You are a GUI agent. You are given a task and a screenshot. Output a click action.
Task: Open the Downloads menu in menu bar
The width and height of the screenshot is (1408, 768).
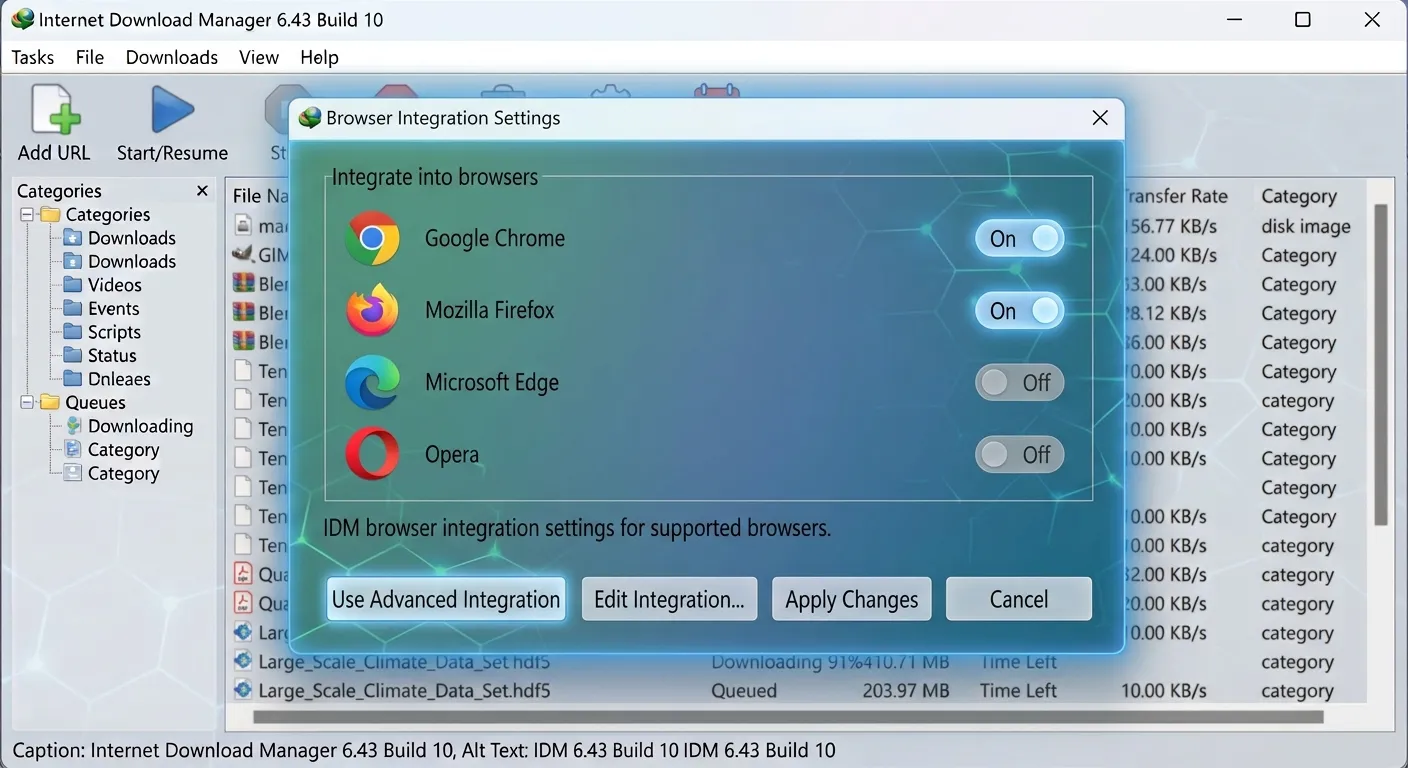(172, 58)
